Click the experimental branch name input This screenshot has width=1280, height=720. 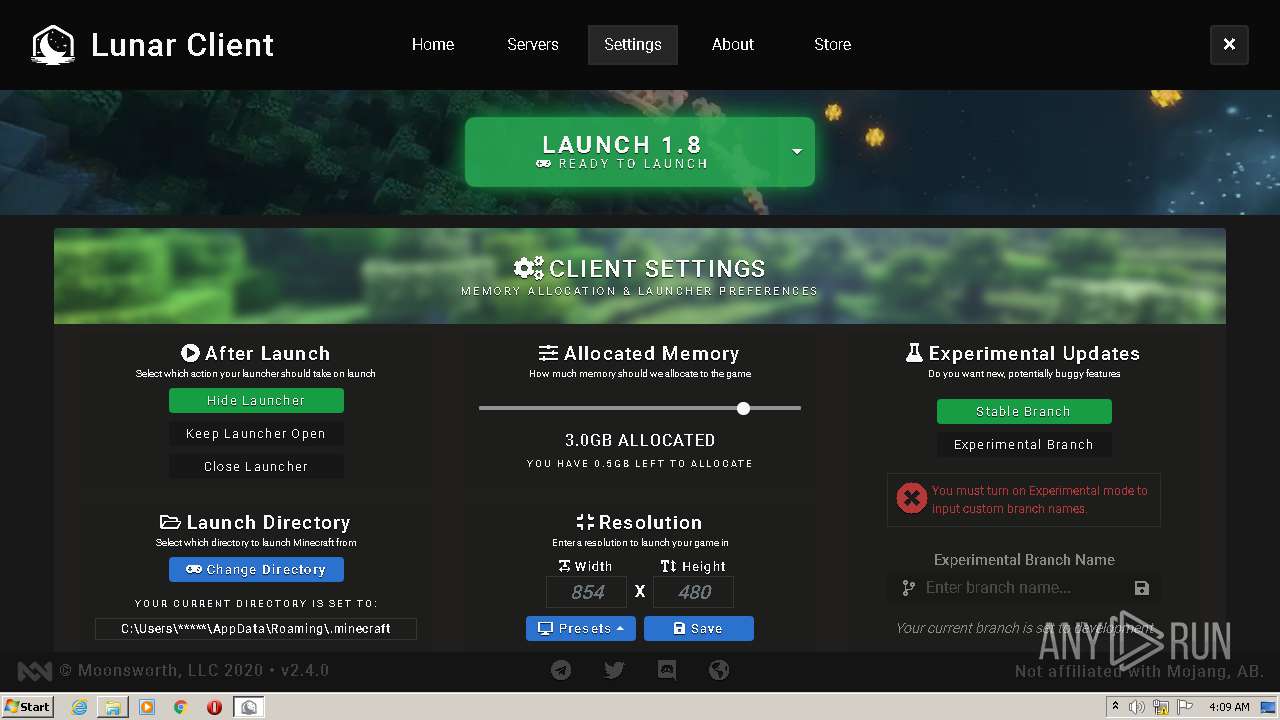[x=1024, y=588]
